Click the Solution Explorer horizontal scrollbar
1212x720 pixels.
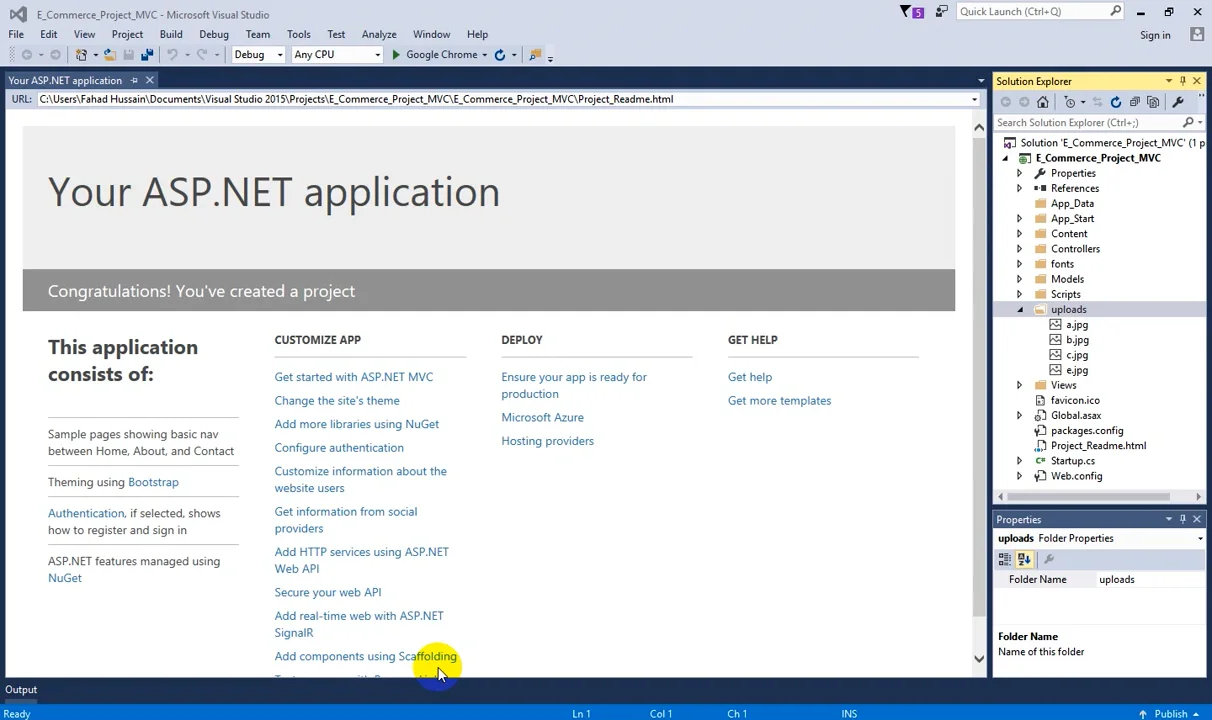[1087, 496]
